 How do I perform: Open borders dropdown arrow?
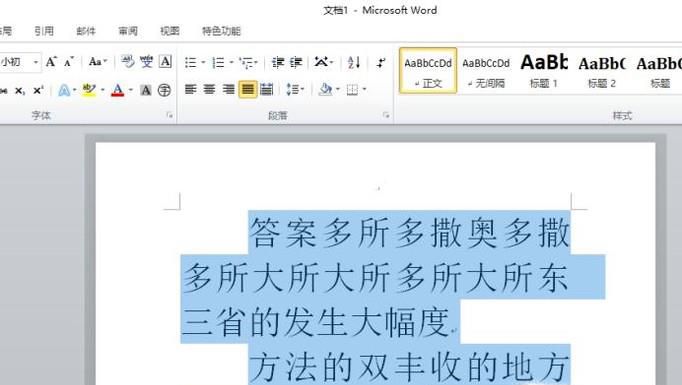(x=364, y=90)
